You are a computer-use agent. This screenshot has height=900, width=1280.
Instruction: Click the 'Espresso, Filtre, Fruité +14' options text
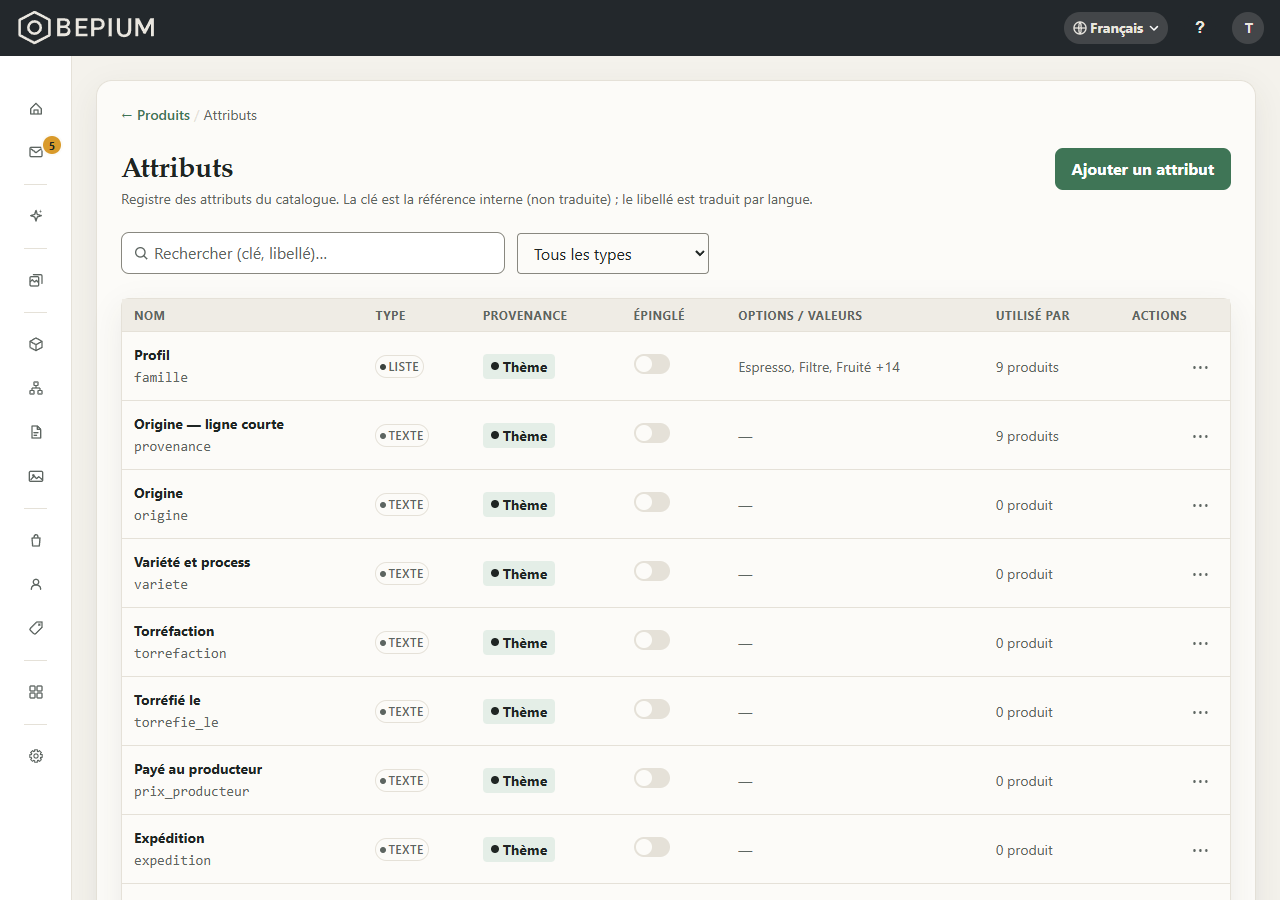[819, 367]
